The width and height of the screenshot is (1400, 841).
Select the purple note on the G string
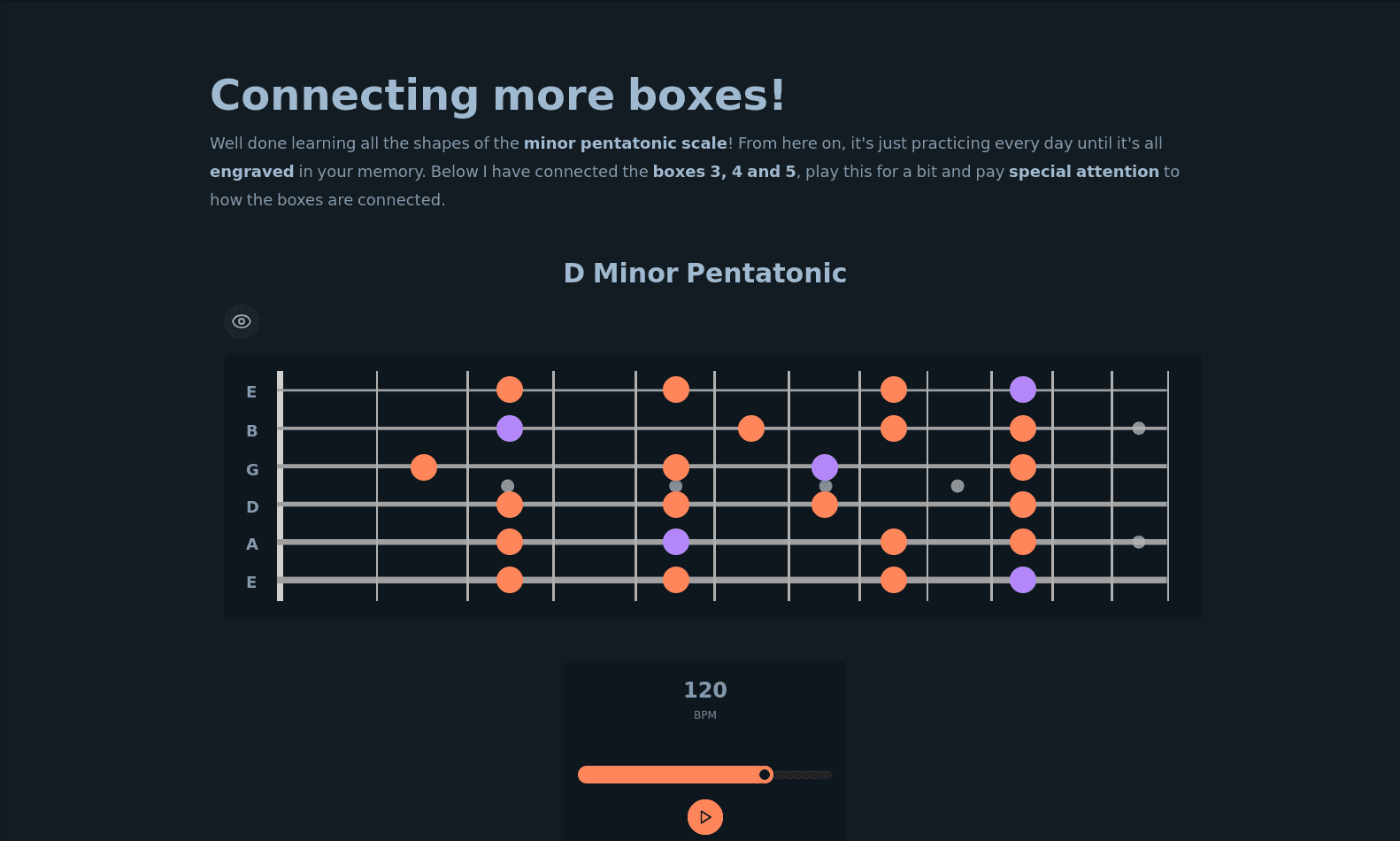tap(825, 467)
